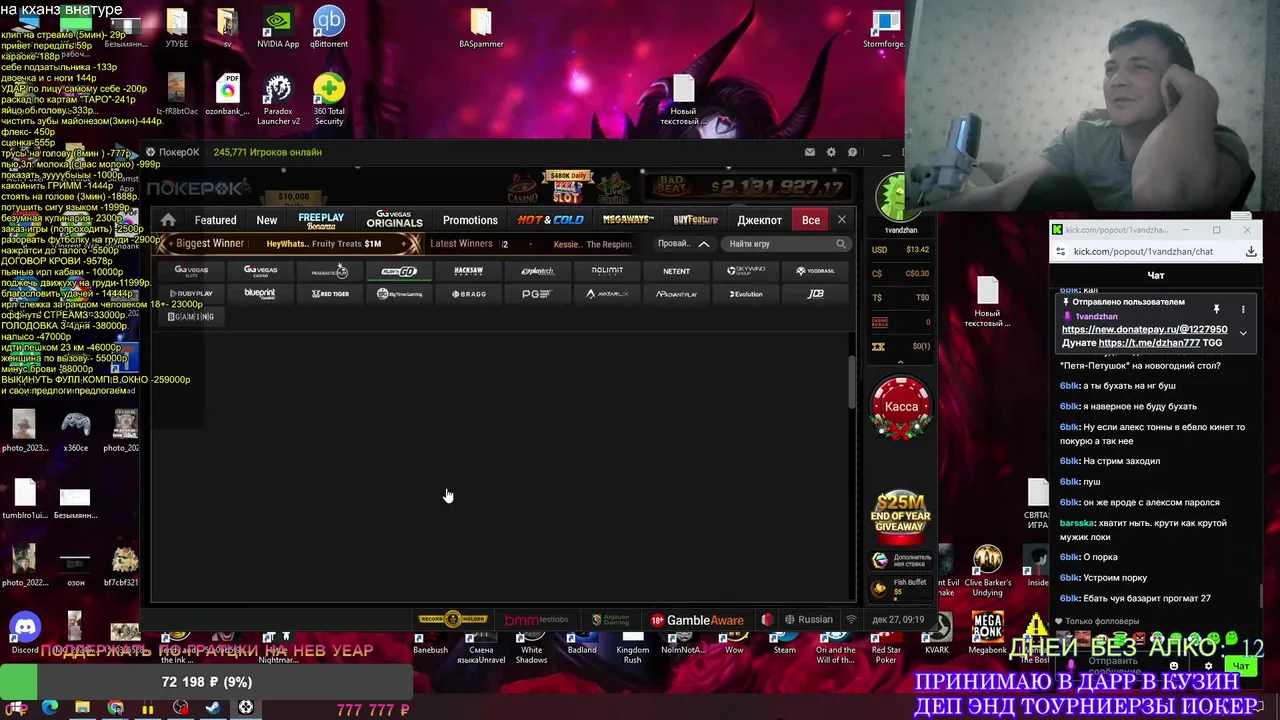Filter by BGaming provider
The height and width of the screenshot is (720, 1280).
(x=191, y=317)
